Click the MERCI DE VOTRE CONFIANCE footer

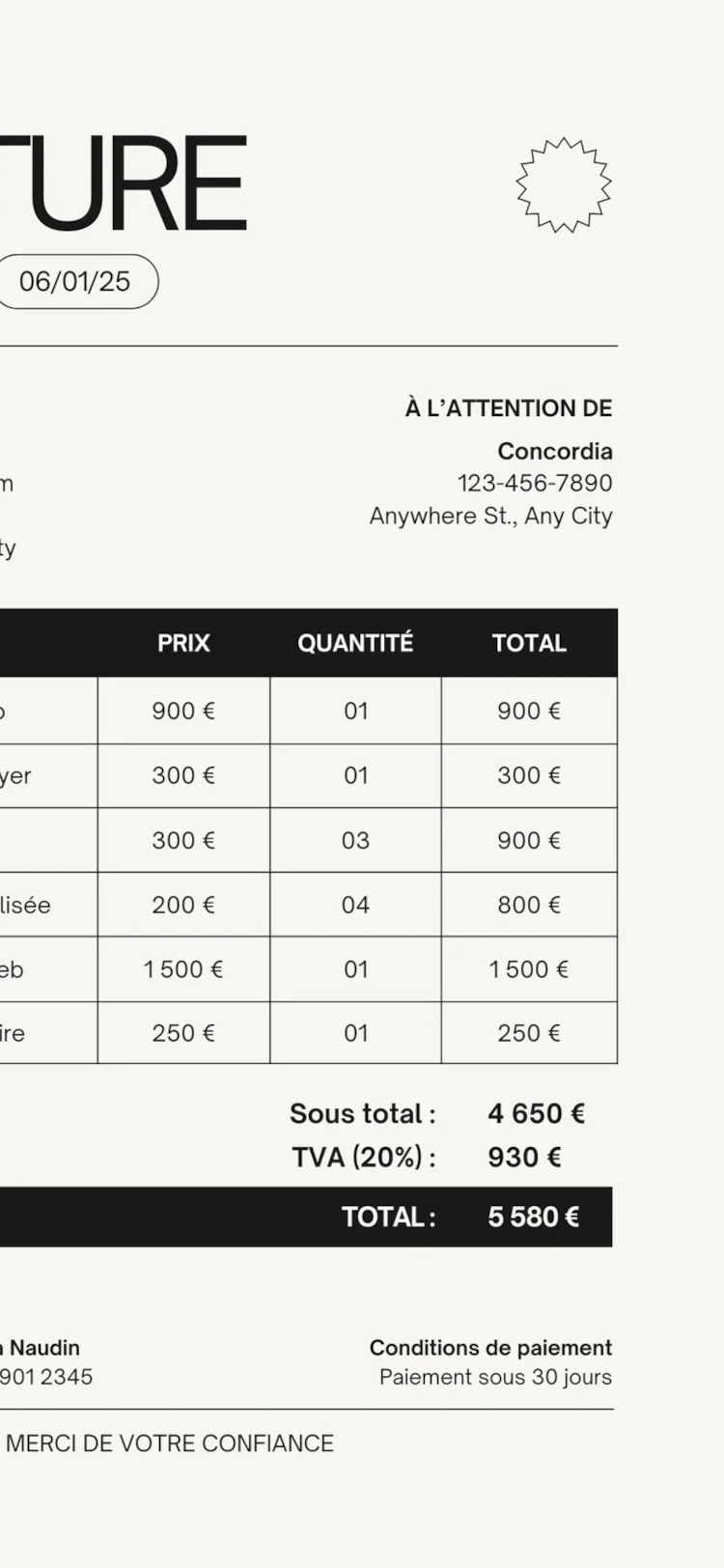click(170, 1443)
